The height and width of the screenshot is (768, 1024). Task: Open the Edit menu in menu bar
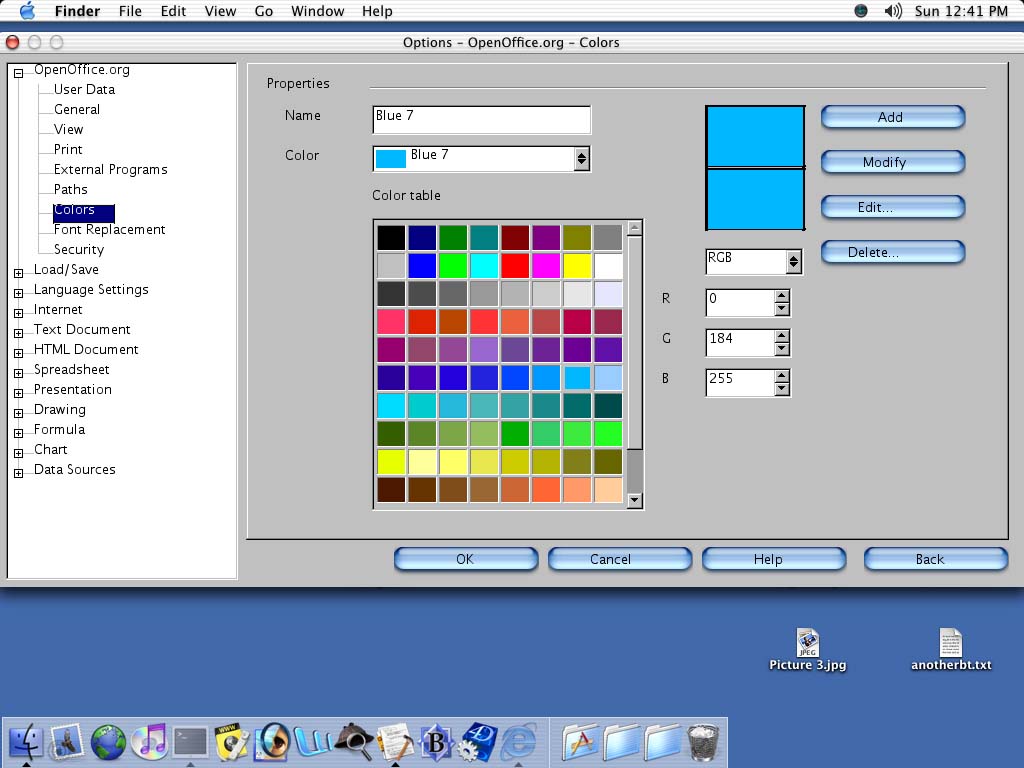173,11
